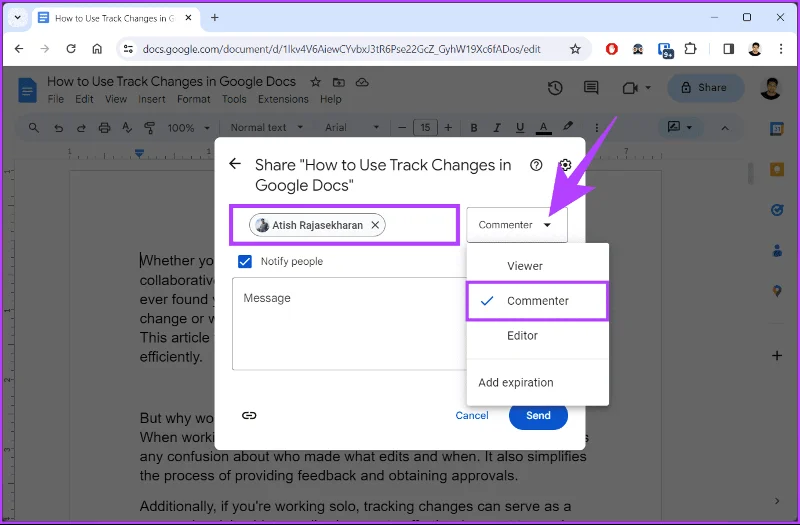Add Atish Rajasekharan recipient field
This screenshot has width=800, height=525.
345,225
